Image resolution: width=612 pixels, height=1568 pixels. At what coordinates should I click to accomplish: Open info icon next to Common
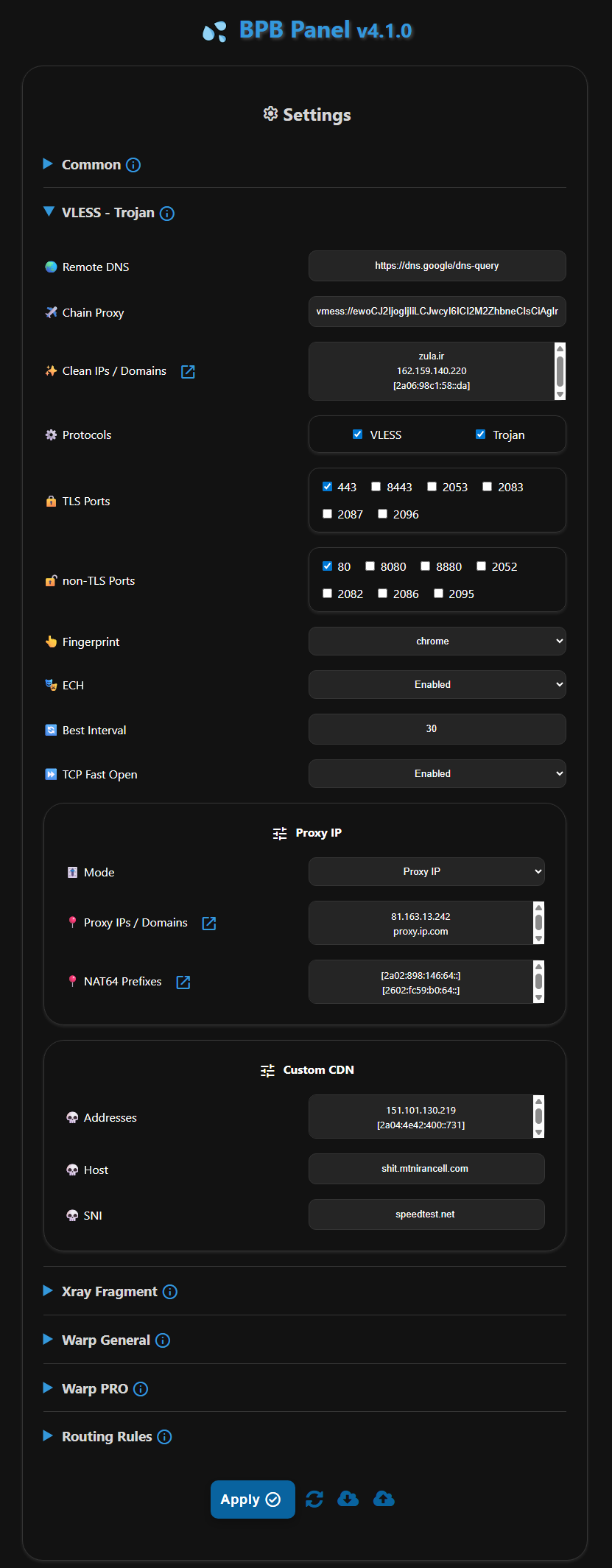point(133,165)
